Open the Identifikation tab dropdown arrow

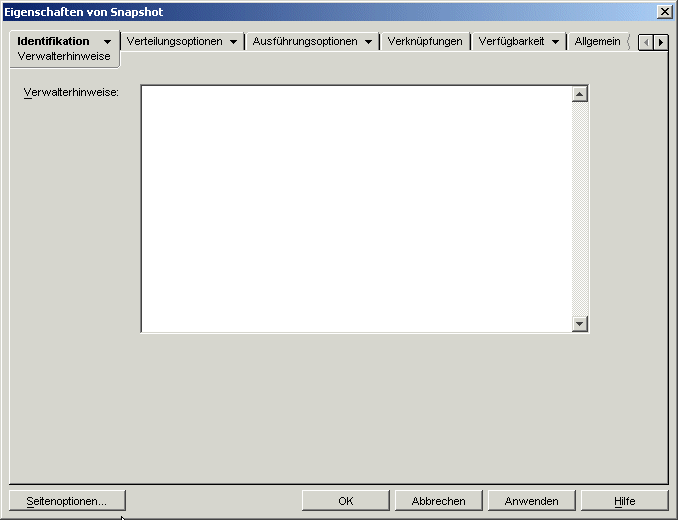[107, 42]
